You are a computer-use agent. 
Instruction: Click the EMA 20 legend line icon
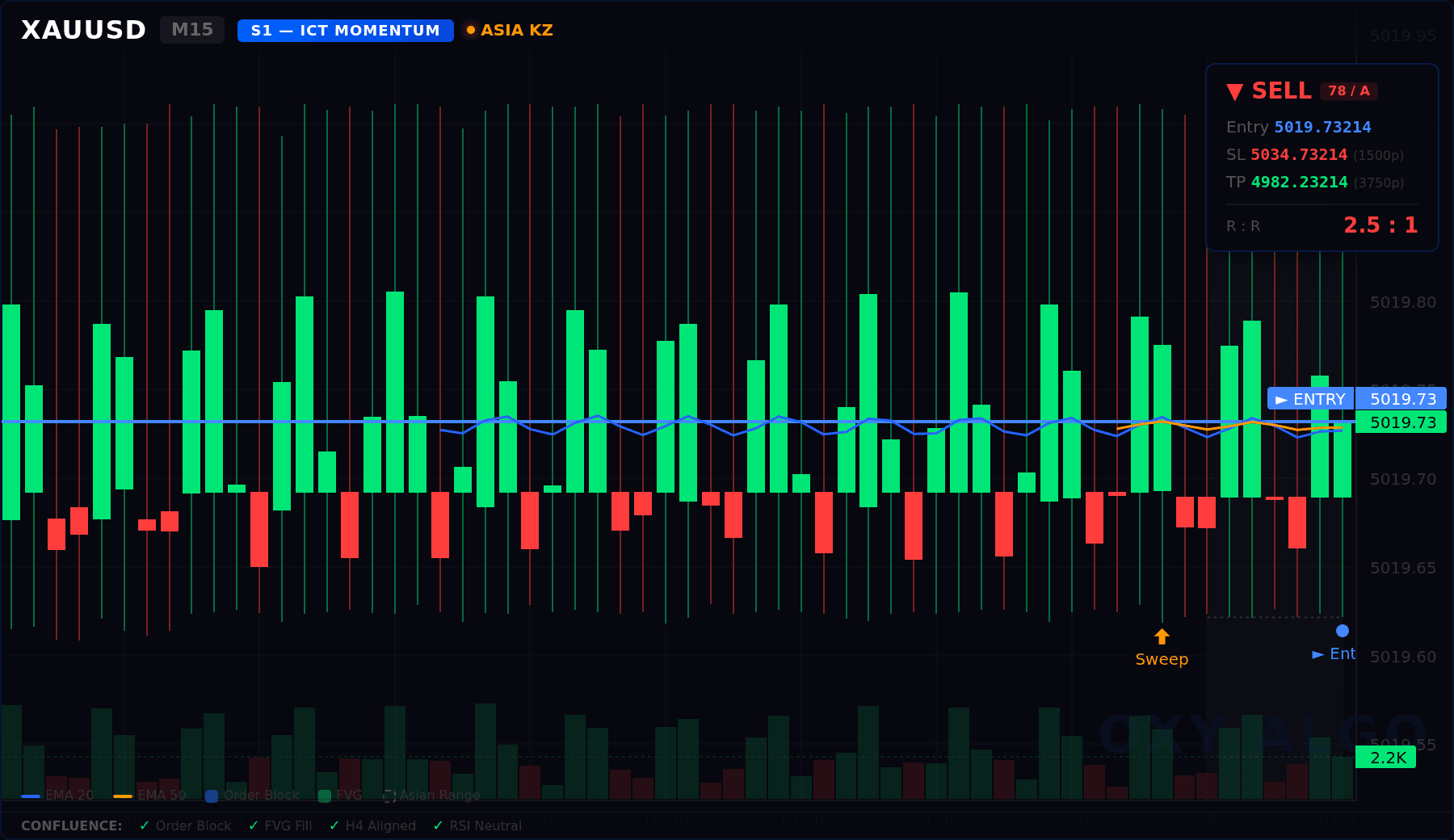click(32, 795)
